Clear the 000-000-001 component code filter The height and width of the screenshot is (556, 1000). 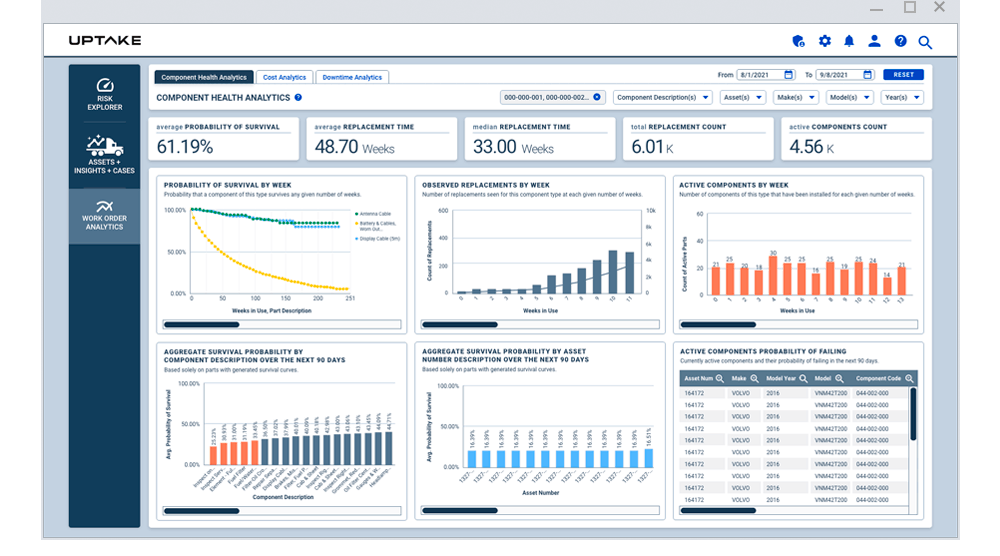click(597, 97)
